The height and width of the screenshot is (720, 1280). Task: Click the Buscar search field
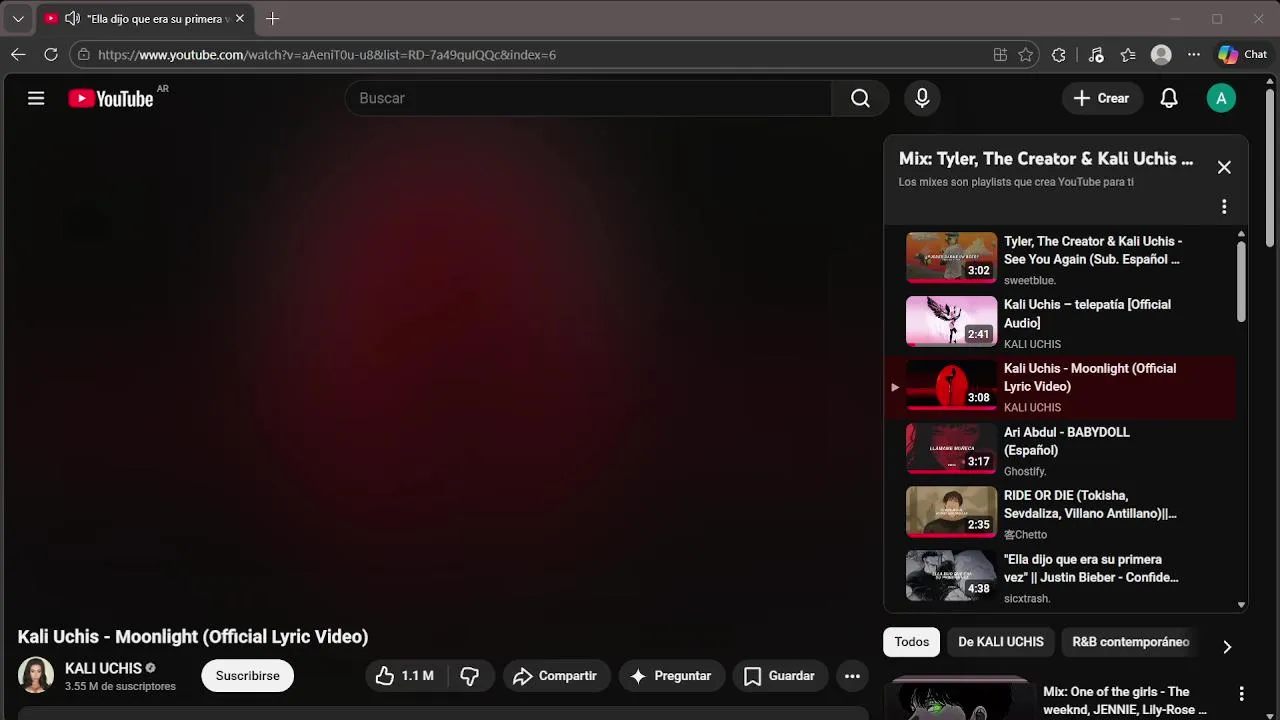coord(590,98)
